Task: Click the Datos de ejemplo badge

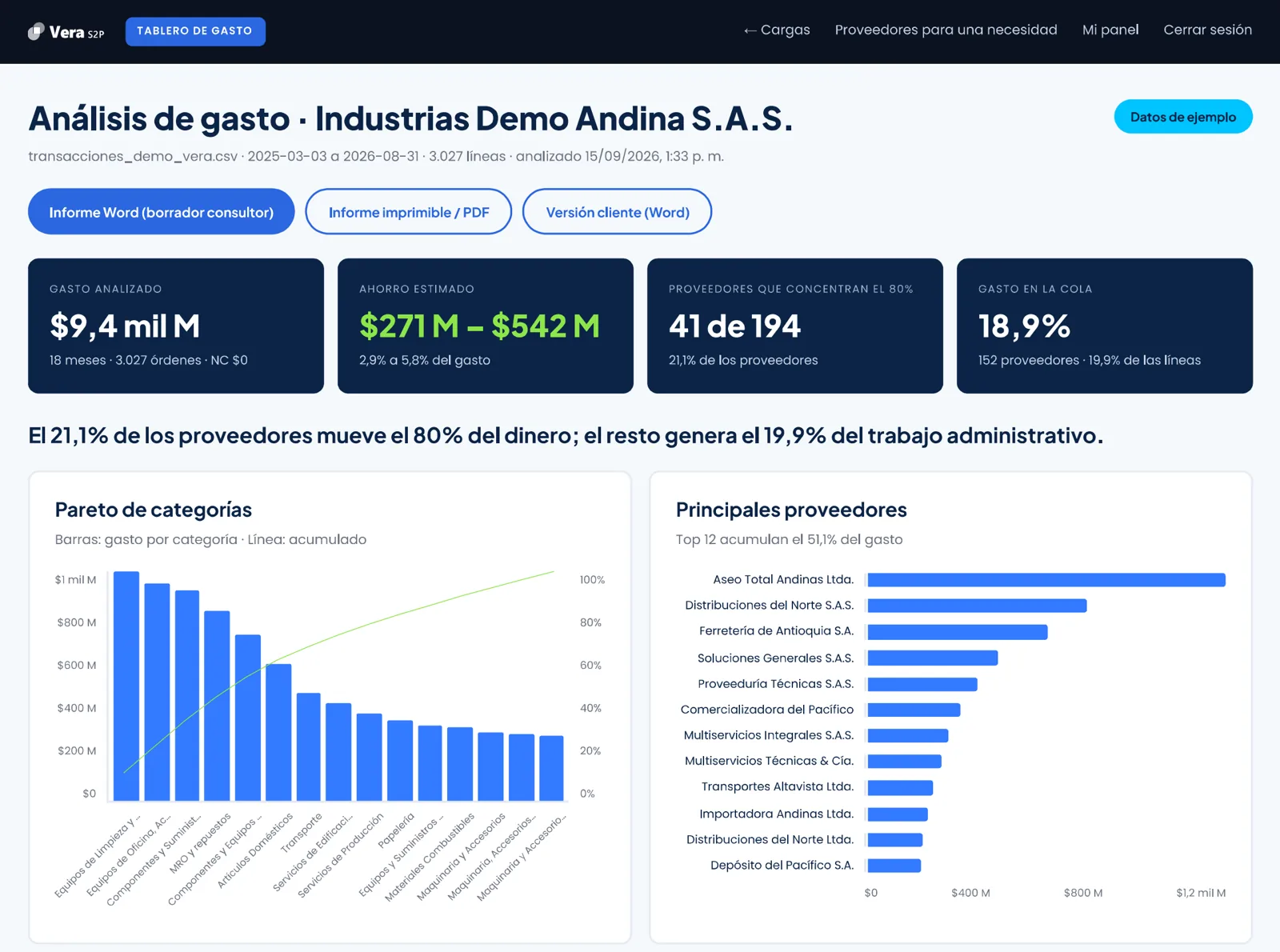Action: 1183,117
